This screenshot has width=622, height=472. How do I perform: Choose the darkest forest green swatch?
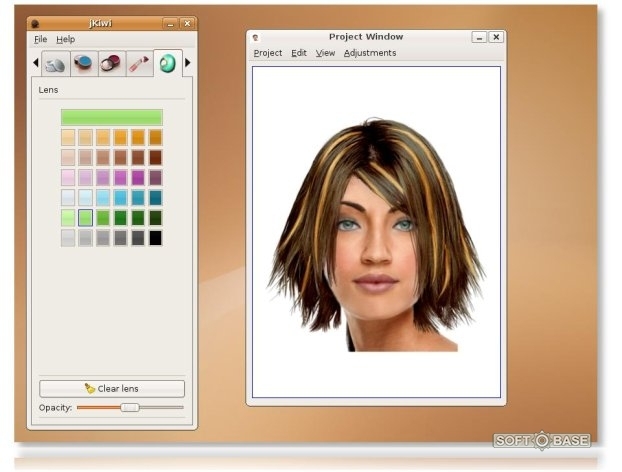[x=156, y=218]
